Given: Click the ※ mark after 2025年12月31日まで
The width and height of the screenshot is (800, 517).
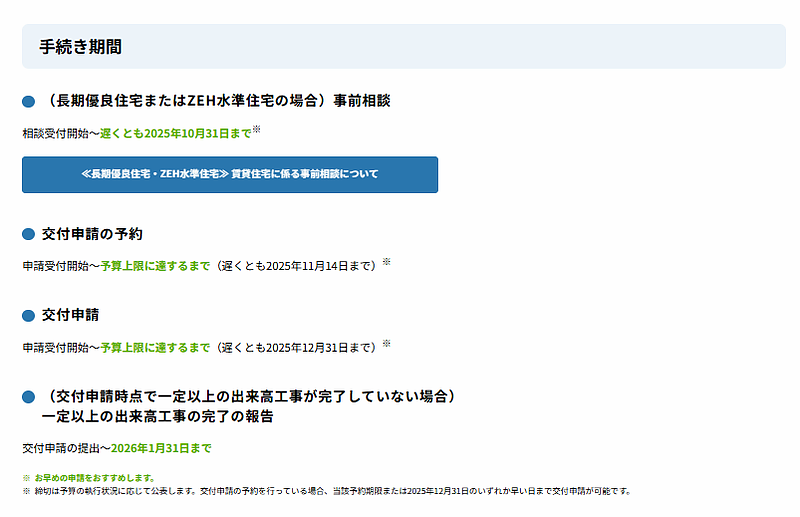Looking at the screenshot, I should (x=387, y=344).
